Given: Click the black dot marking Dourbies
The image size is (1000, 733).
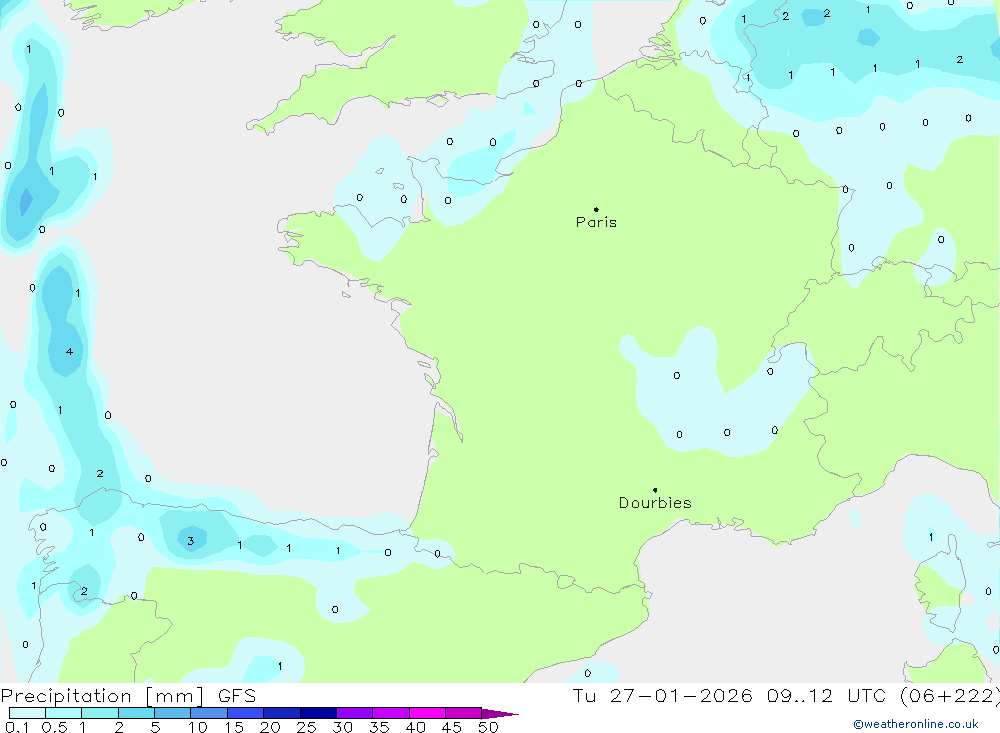Looking at the screenshot, I should coord(655,490).
